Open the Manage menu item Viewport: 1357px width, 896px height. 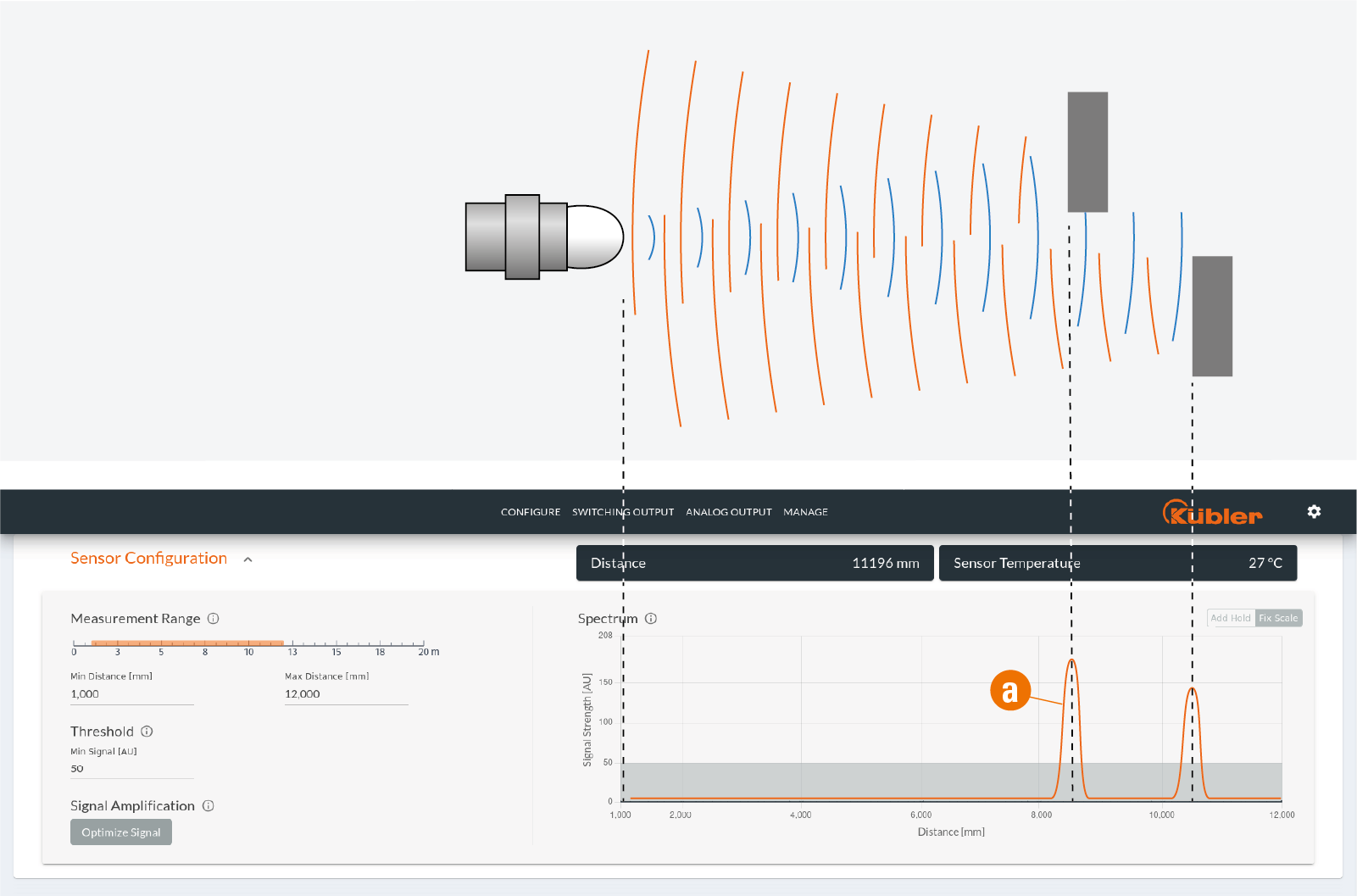pyautogui.click(x=805, y=512)
